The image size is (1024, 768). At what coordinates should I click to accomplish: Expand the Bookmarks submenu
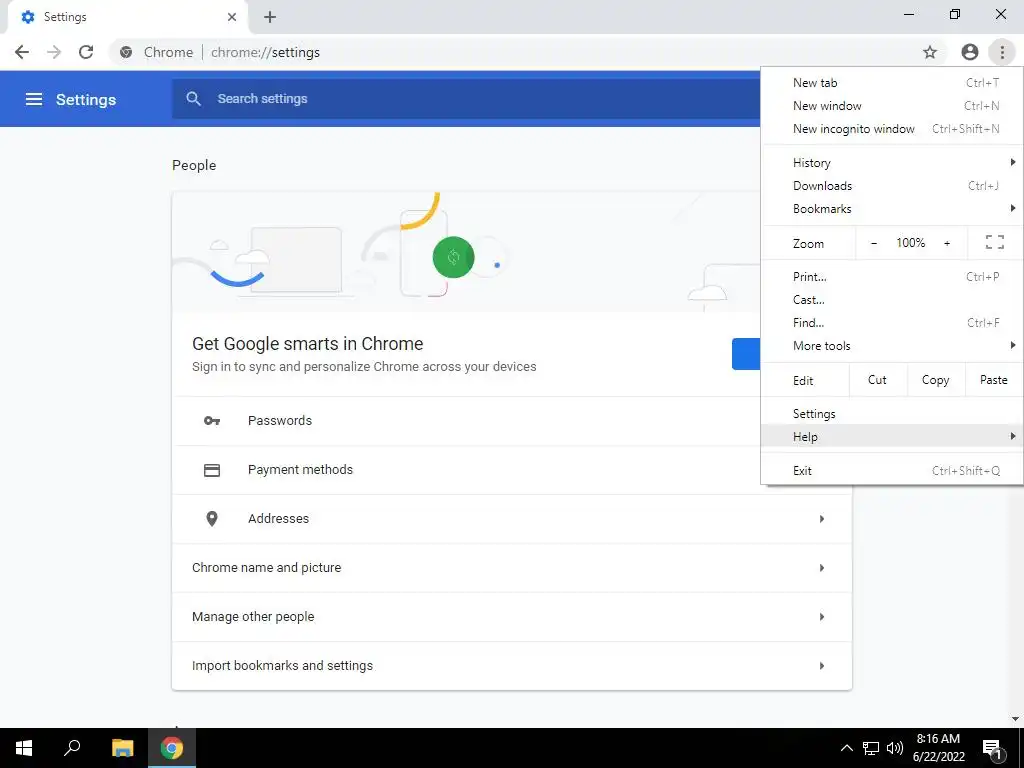(x=892, y=209)
